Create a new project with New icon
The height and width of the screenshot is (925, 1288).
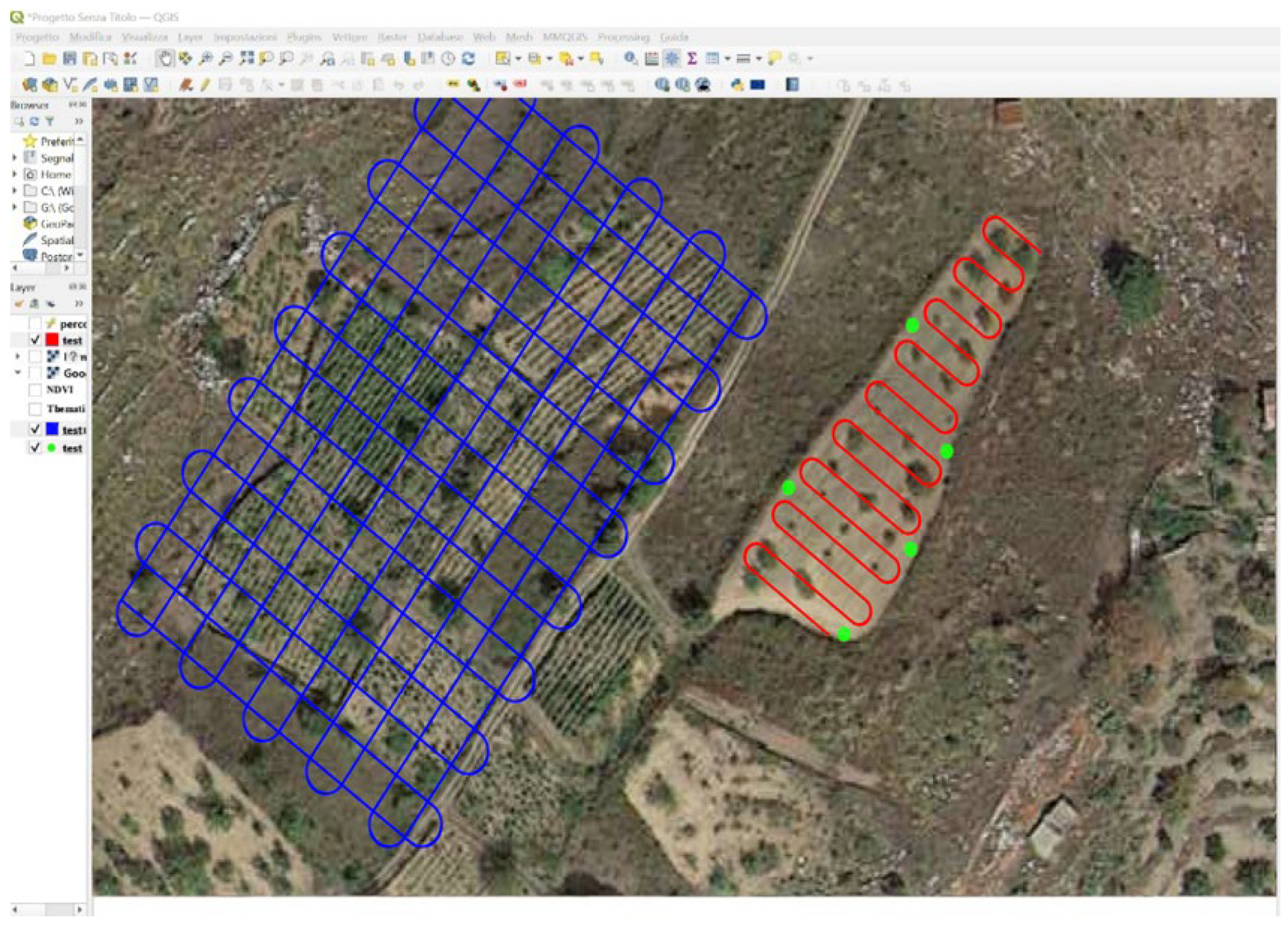click(x=29, y=59)
